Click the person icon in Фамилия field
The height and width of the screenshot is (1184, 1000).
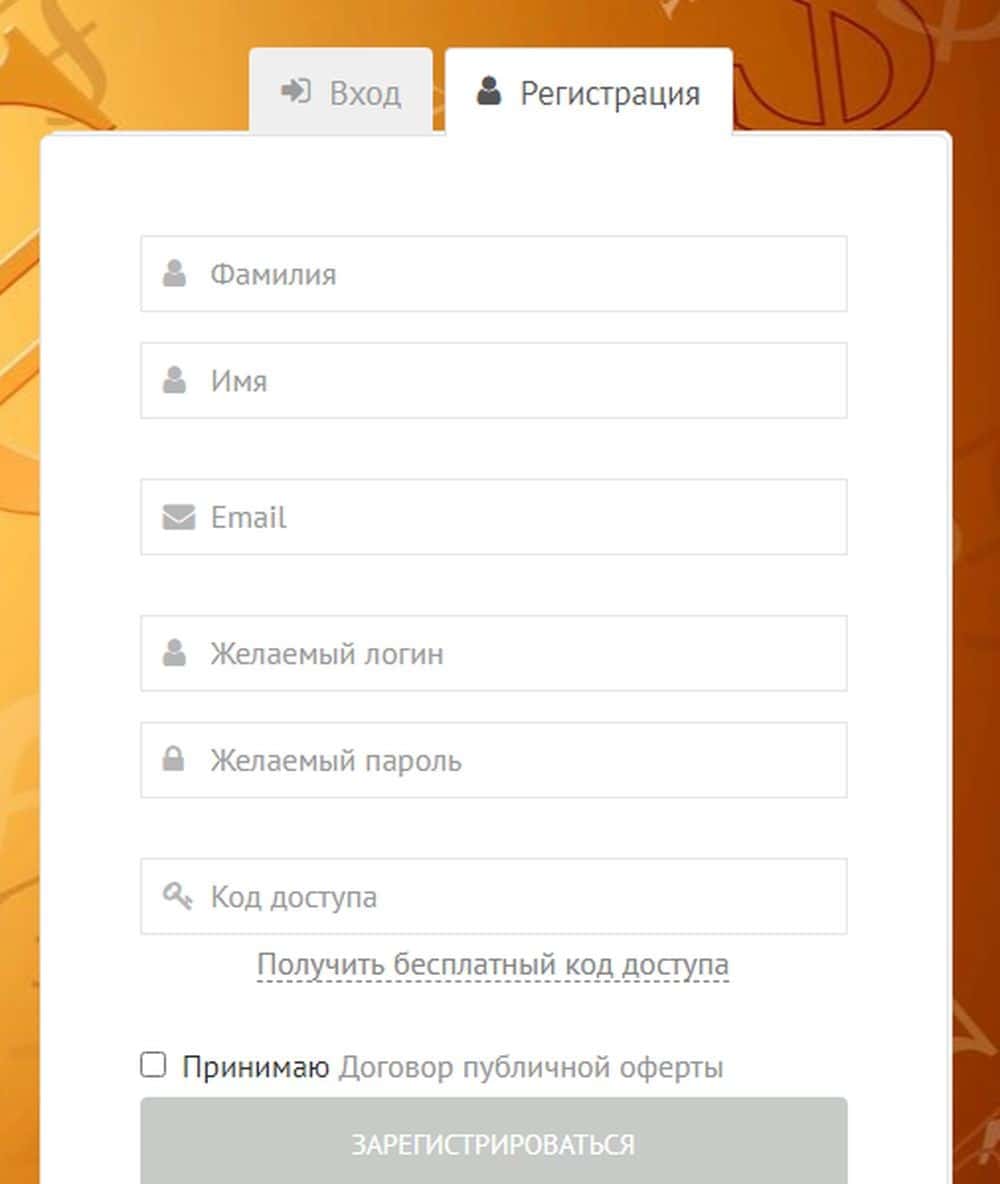(174, 273)
